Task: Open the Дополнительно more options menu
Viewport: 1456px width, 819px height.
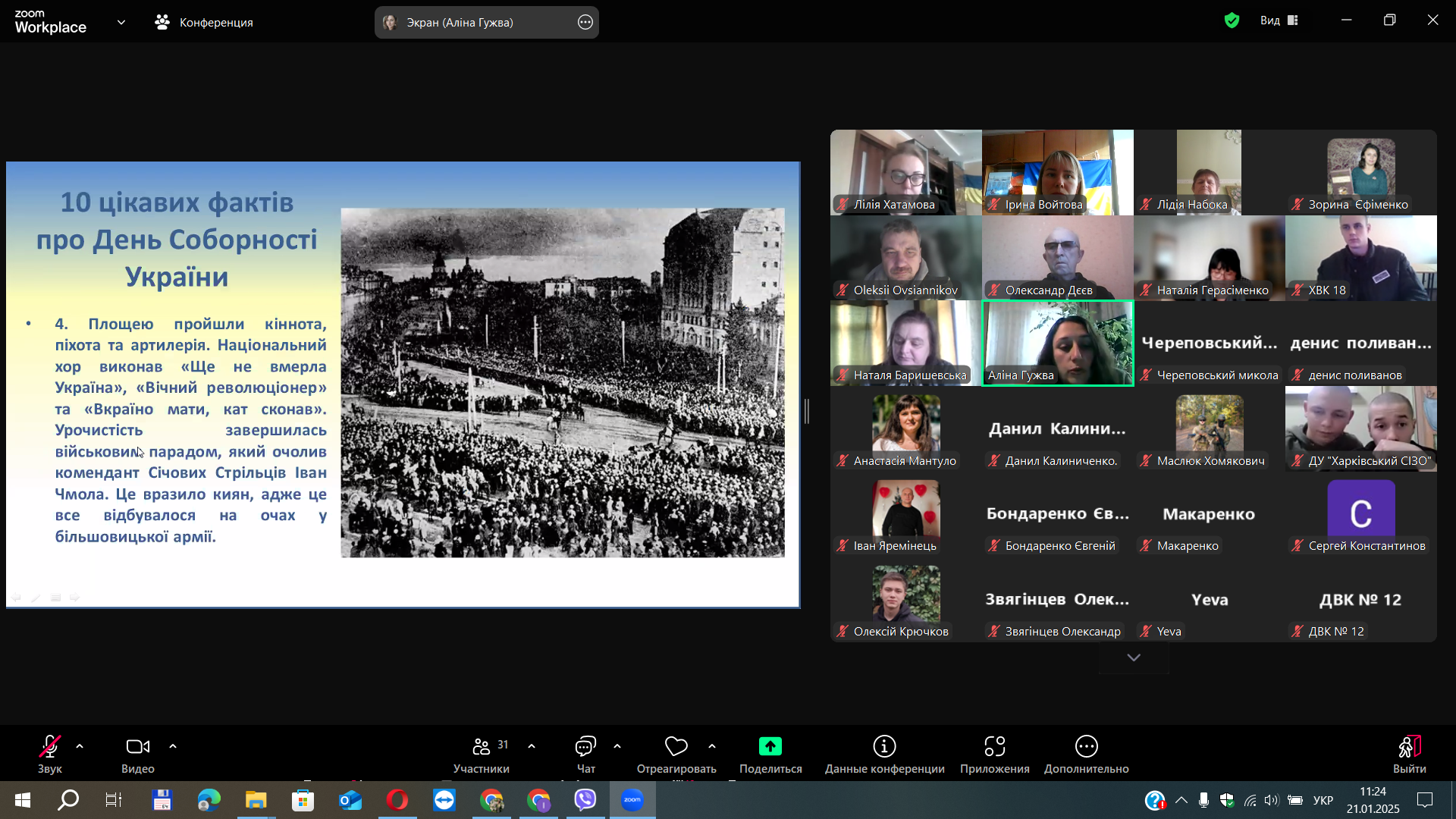Action: (1087, 755)
